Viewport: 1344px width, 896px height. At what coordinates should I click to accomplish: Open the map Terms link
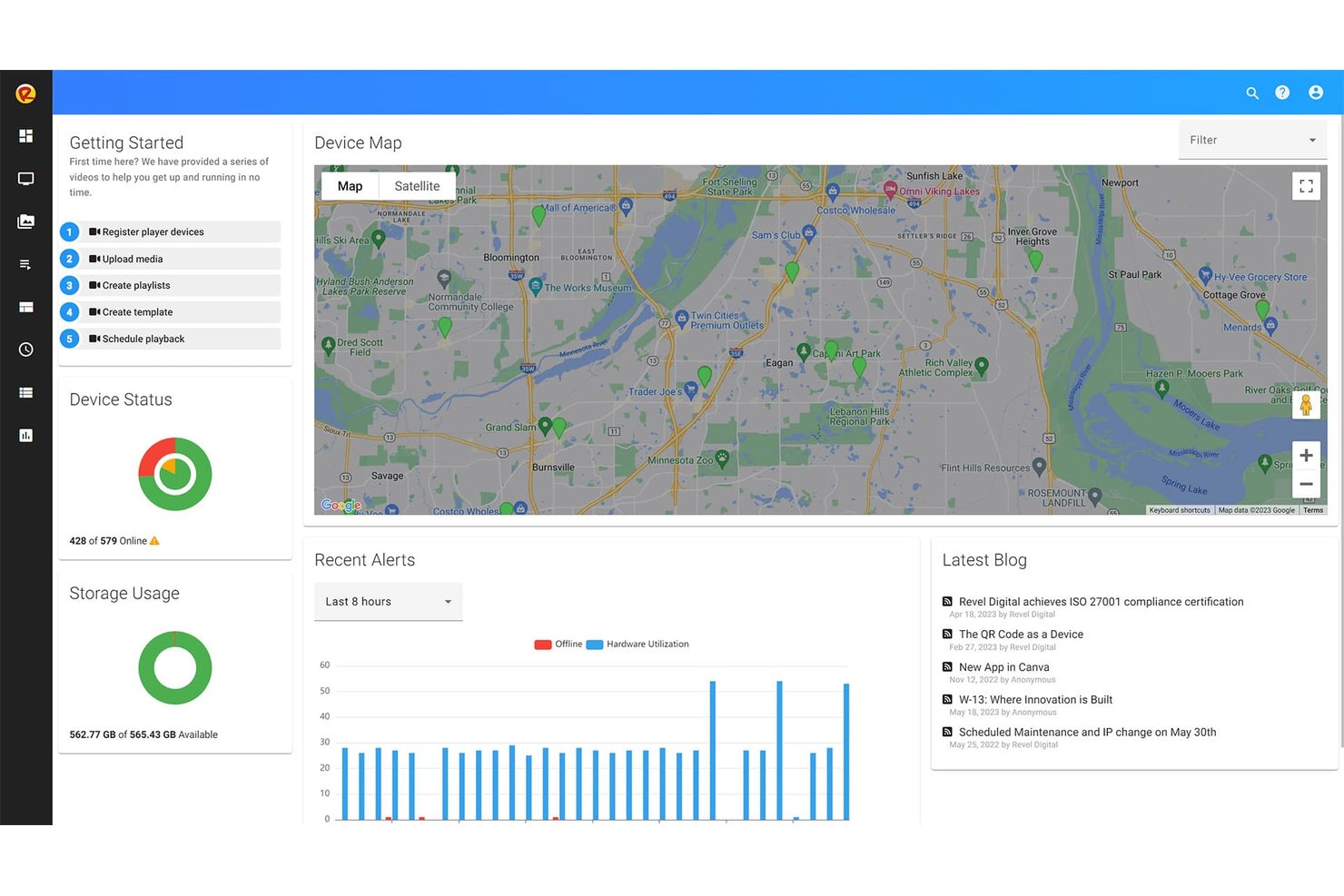click(x=1313, y=510)
